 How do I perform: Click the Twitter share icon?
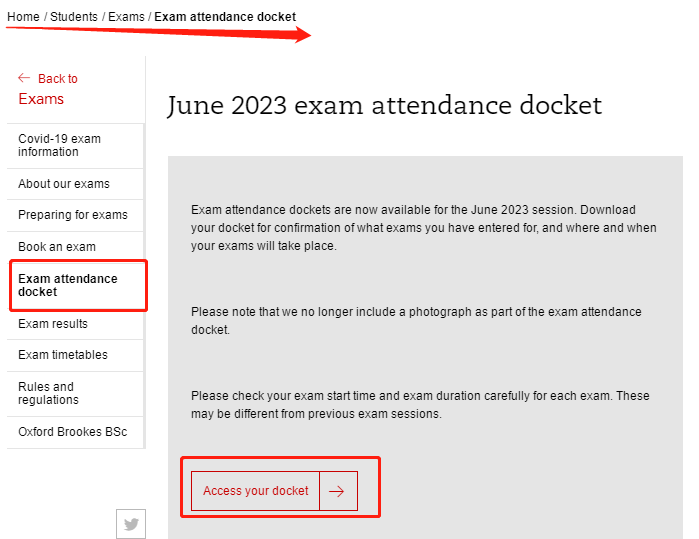coord(131,523)
